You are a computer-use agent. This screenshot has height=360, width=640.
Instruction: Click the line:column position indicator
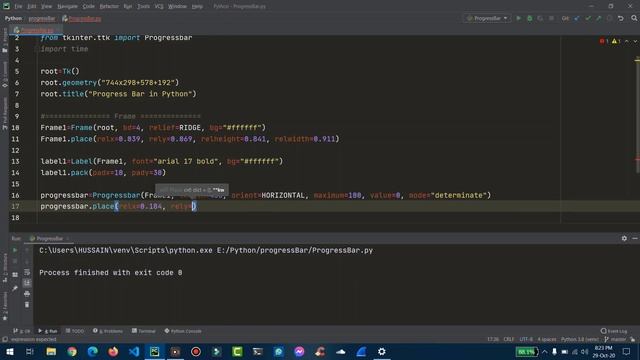[493, 340]
